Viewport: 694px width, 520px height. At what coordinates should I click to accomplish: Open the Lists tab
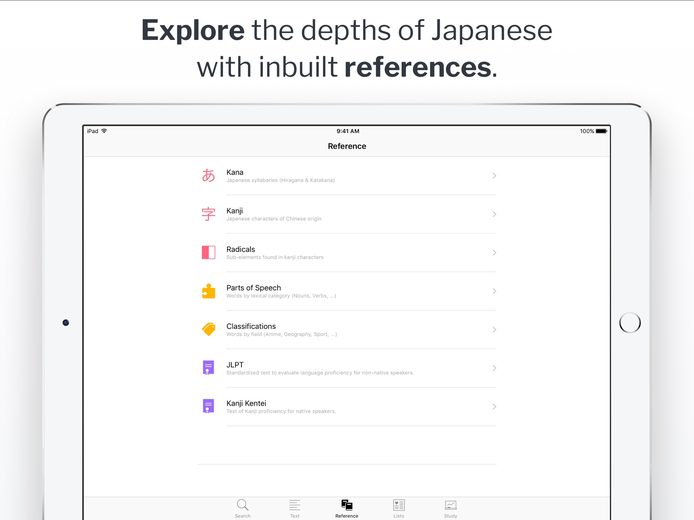pos(399,508)
